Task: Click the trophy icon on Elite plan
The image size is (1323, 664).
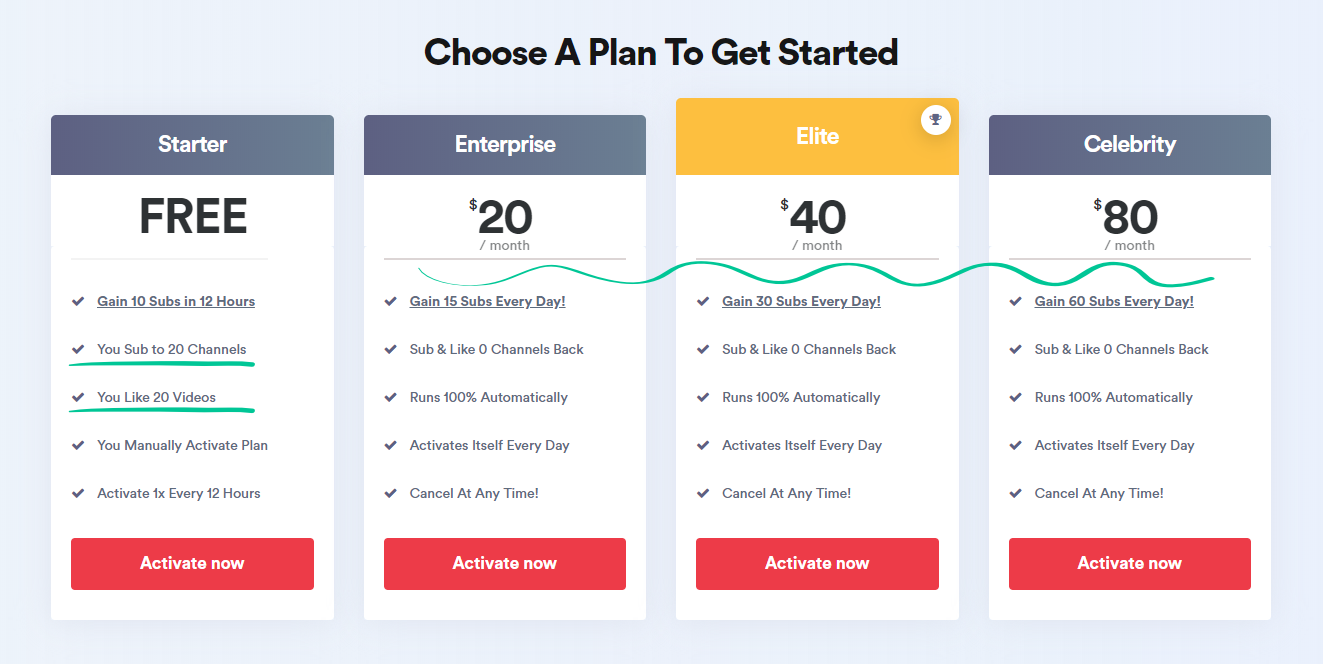Action: coord(935,120)
